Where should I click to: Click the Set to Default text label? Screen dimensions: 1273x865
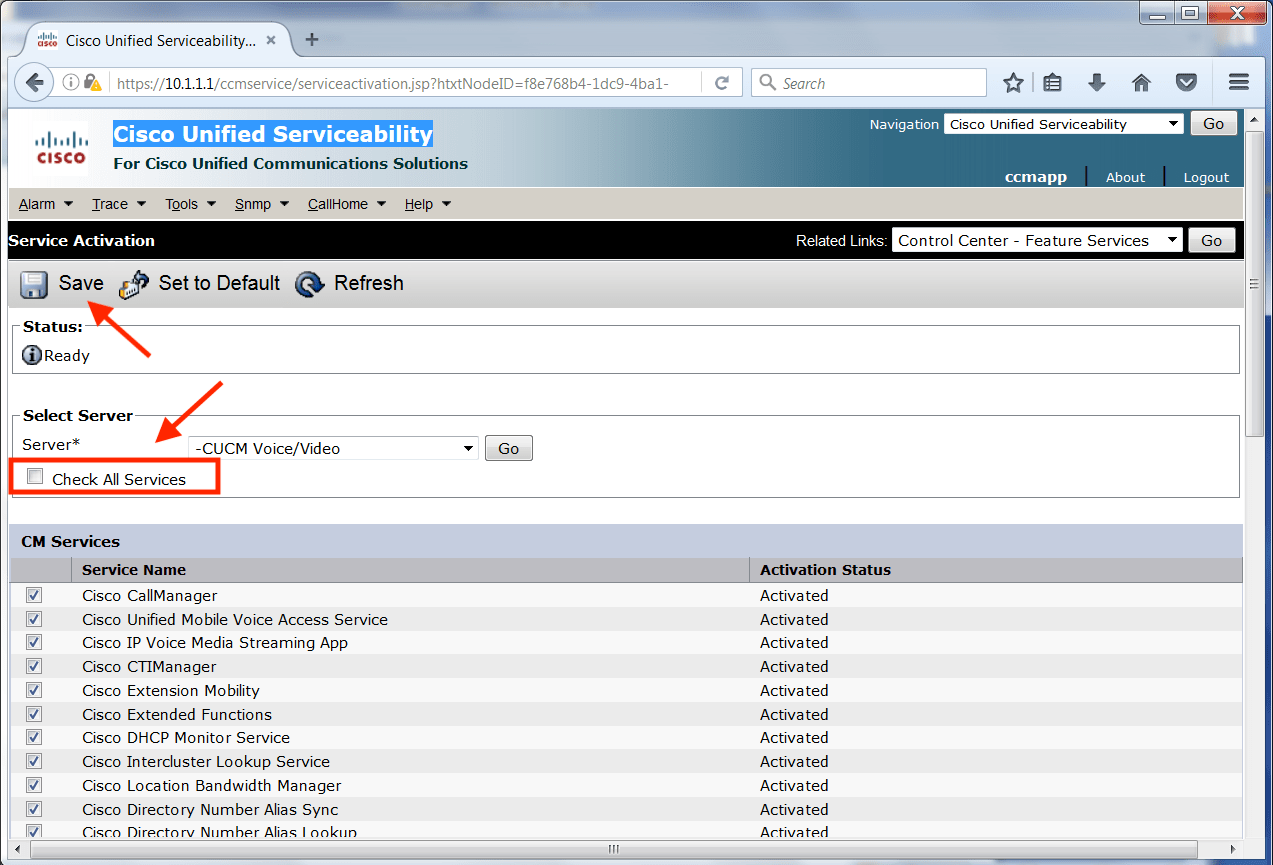click(x=219, y=283)
